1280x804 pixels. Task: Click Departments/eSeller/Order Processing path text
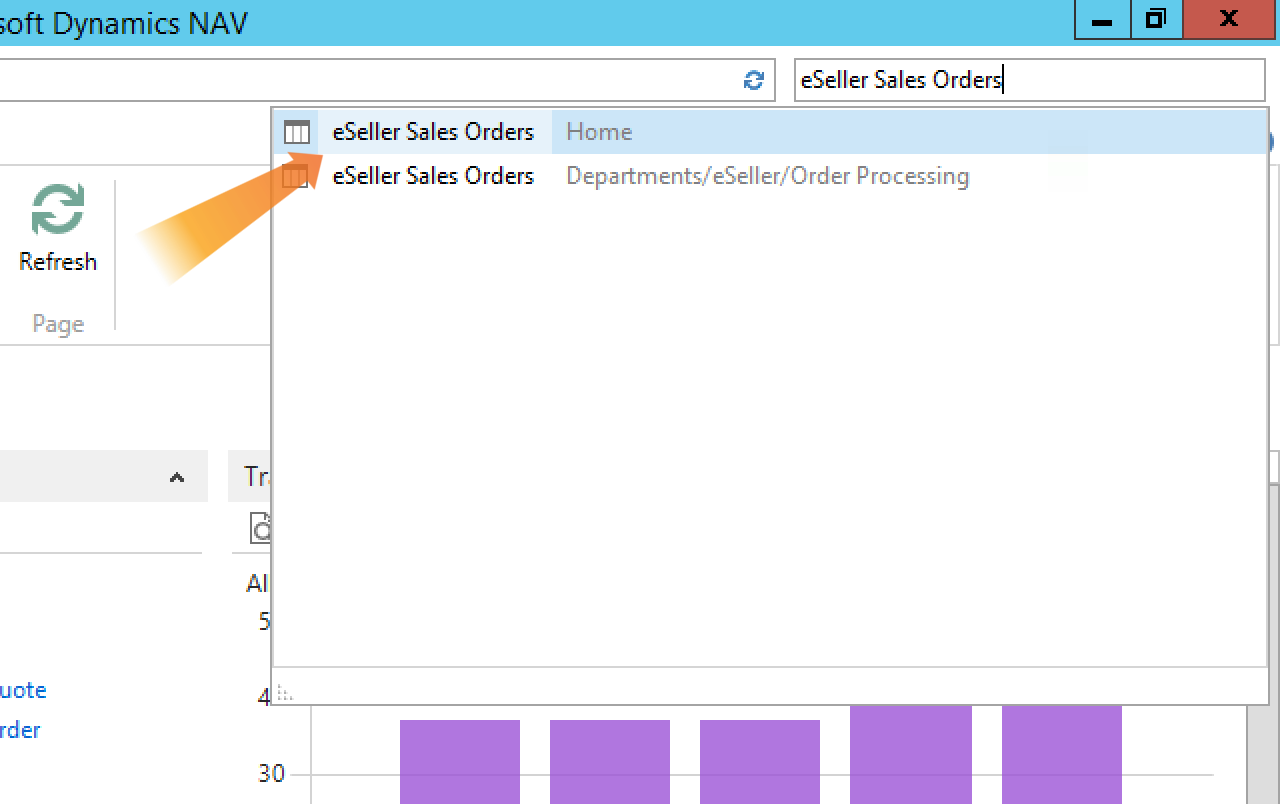(767, 176)
